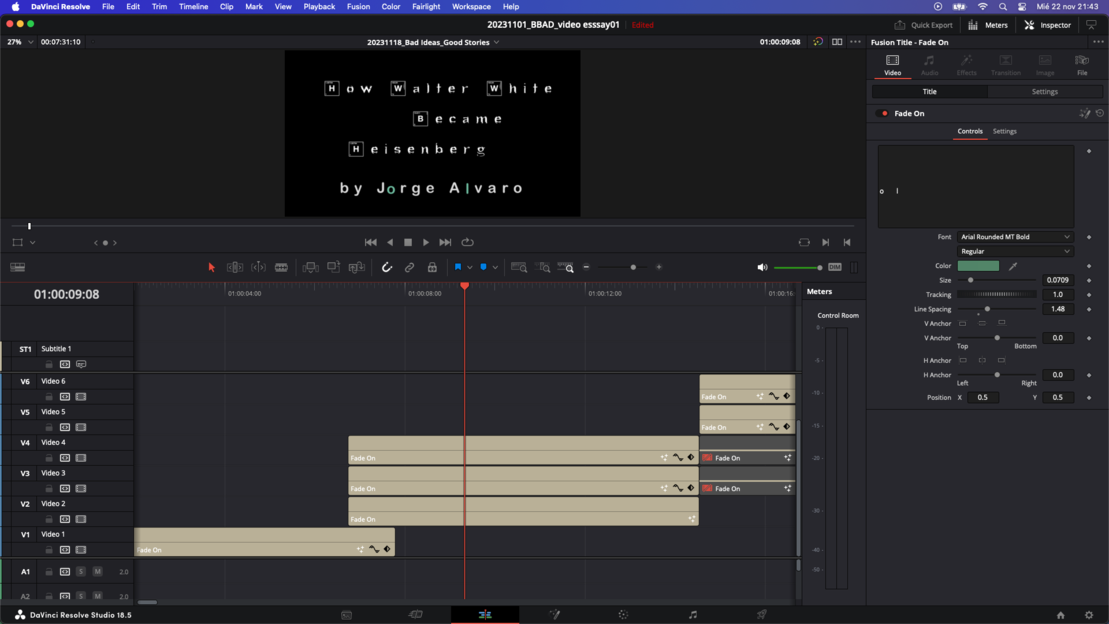Lock the Video 1 track
This screenshot has height=624, width=1109.
coord(49,550)
